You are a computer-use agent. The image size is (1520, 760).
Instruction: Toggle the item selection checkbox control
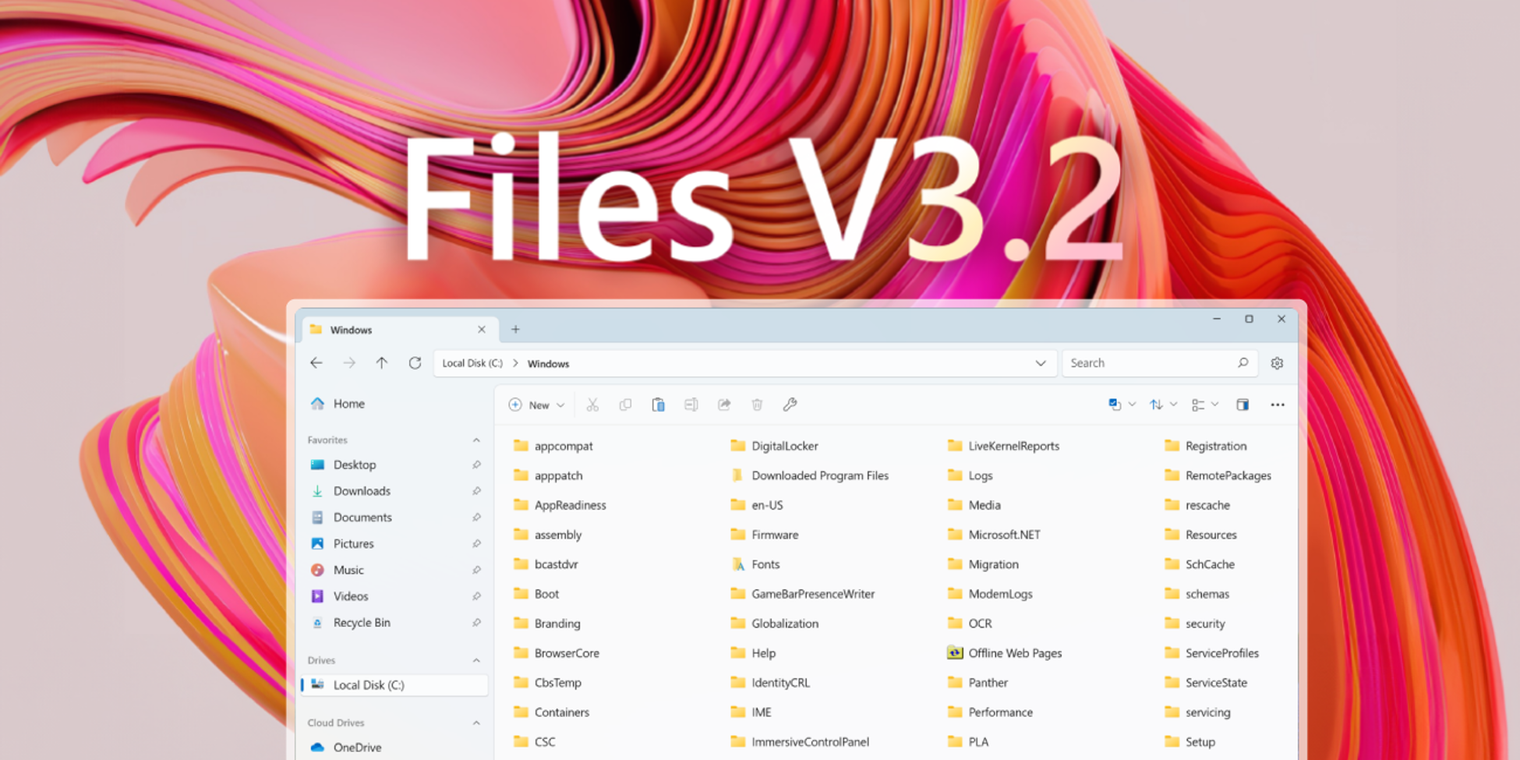pyautogui.click(x=1114, y=404)
